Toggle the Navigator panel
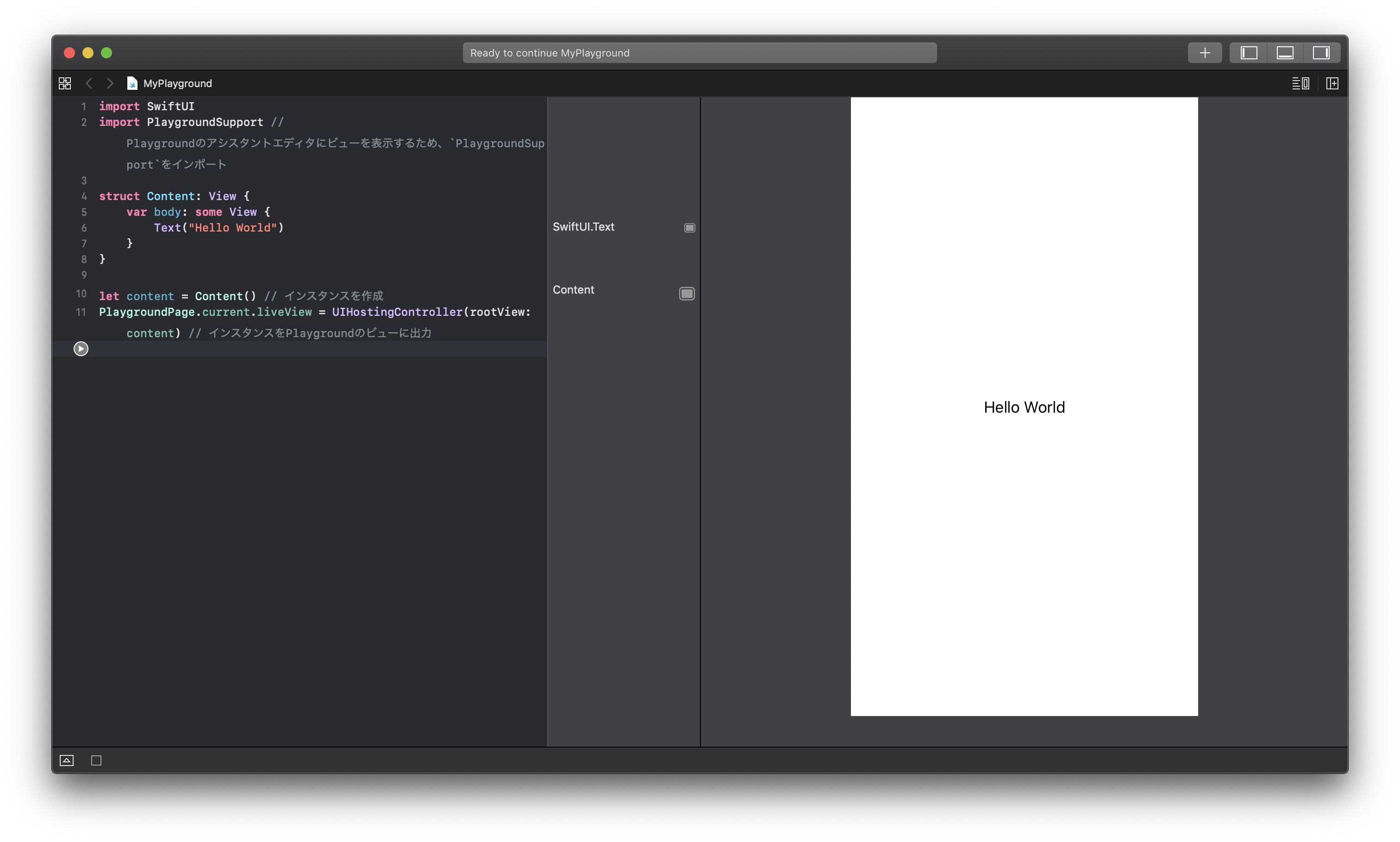This screenshot has height=842, width=1400. tap(1249, 53)
